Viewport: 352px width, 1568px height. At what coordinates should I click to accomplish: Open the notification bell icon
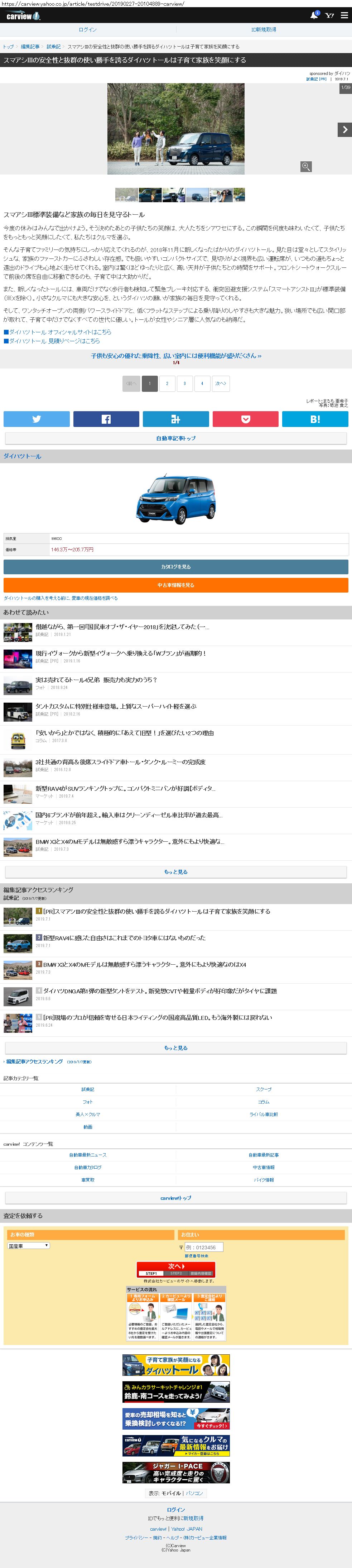tap(314, 15)
